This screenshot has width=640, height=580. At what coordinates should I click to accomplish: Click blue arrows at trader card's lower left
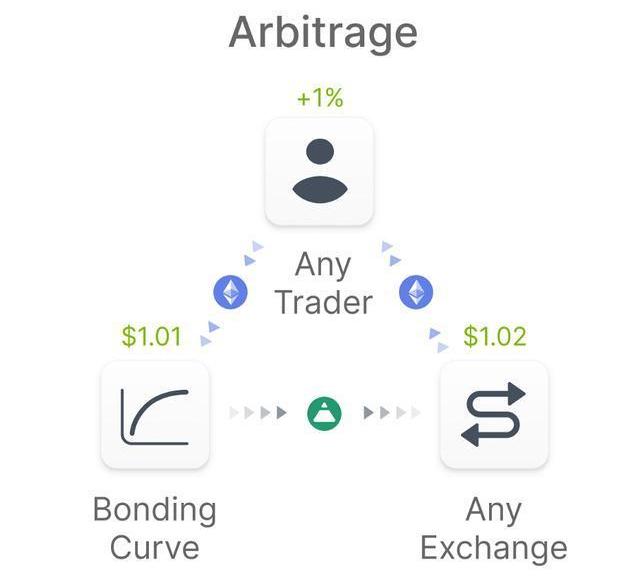click(x=254, y=252)
